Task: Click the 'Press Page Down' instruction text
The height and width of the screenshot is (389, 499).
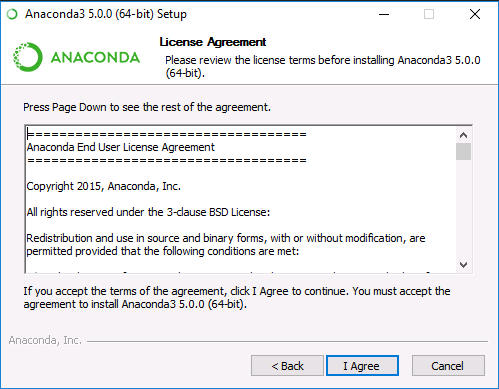Action: pyautogui.click(x=147, y=107)
